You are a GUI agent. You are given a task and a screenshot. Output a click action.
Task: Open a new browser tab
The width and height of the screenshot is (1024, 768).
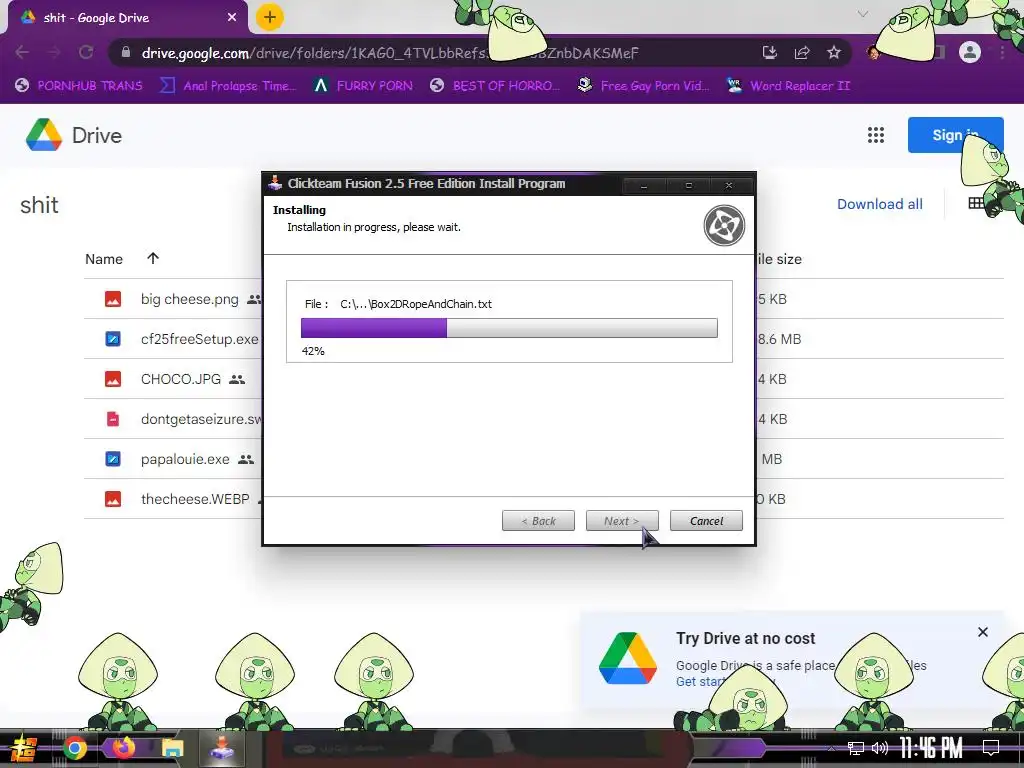tap(270, 17)
